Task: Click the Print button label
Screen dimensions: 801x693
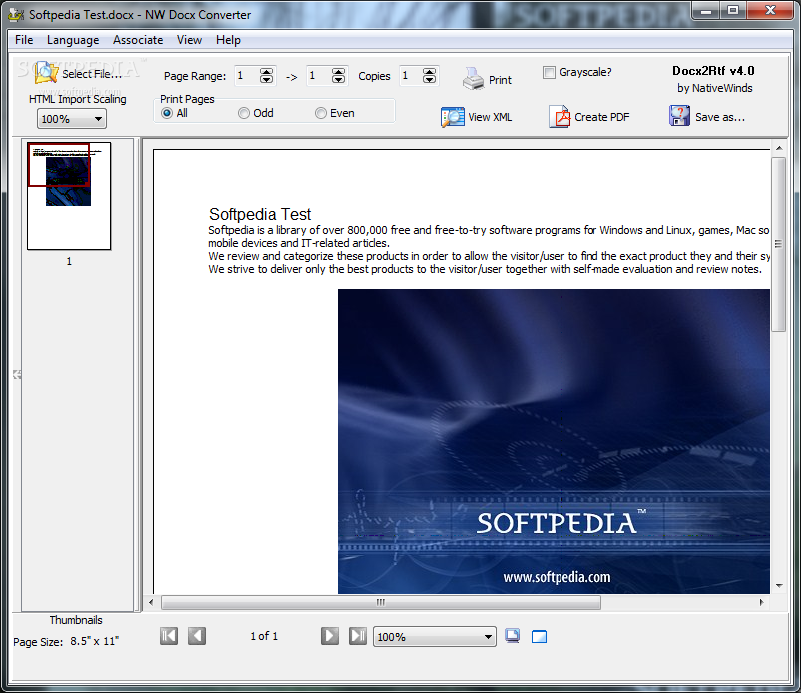Action: pyautogui.click(x=500, y=80)
